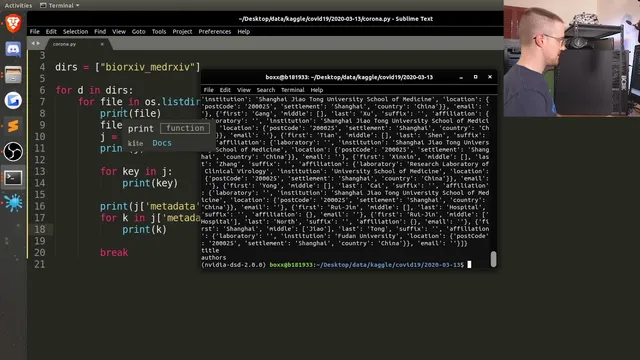Click the break statement on line 20
640x360 pixels.
(114, 253)
